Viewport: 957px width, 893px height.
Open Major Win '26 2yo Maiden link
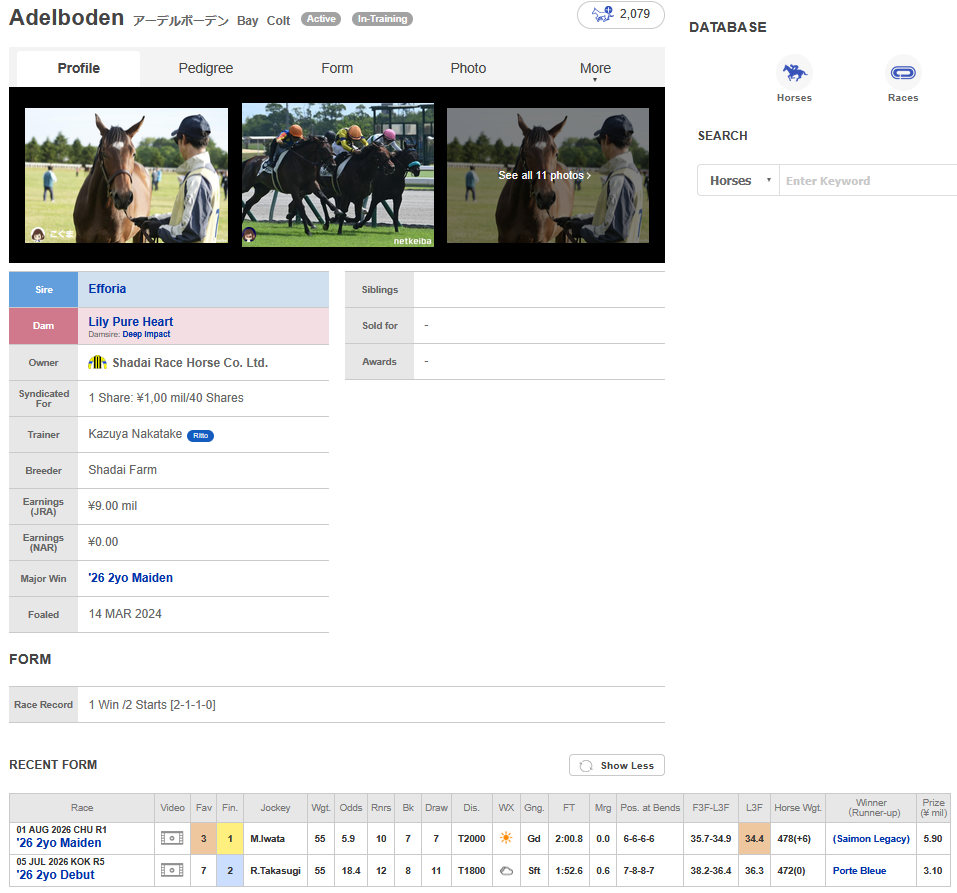(131, 577)
